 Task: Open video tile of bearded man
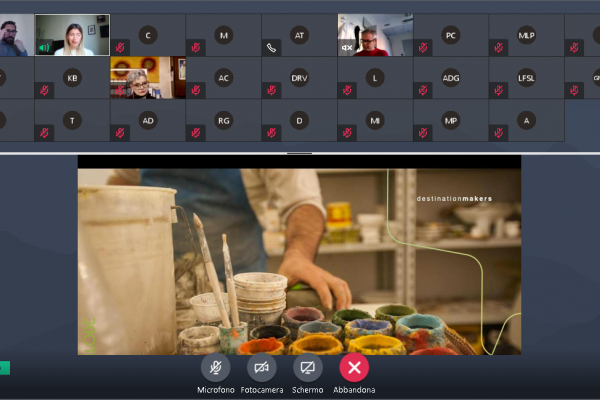pyautogui.click(x=17, y=35)
